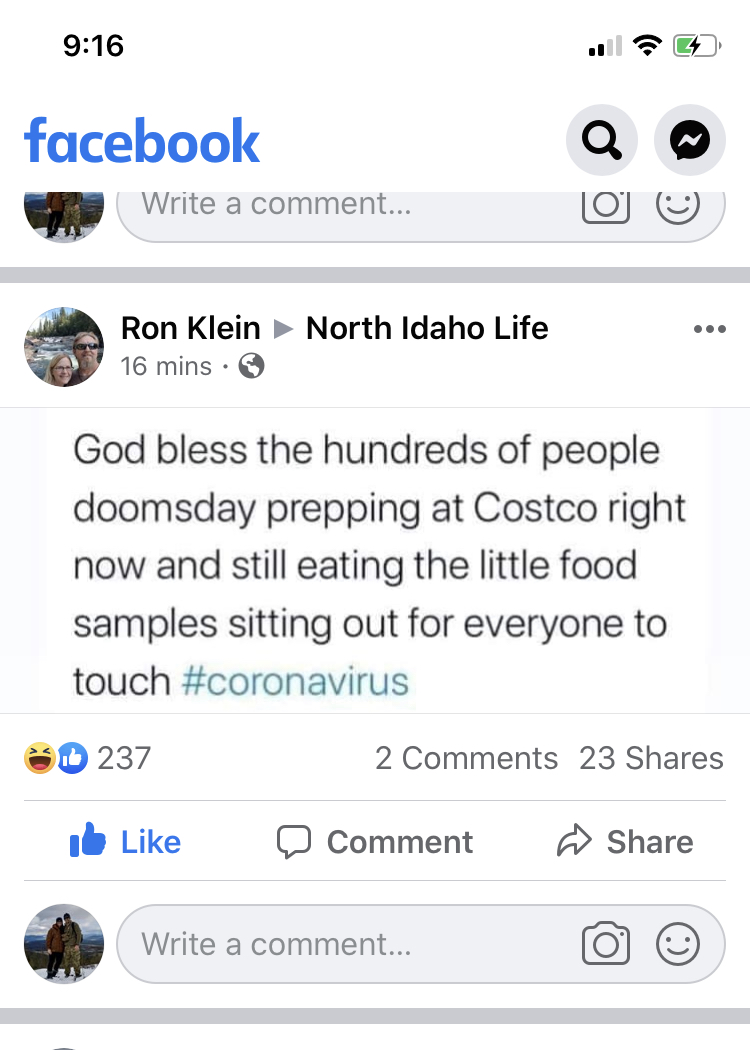Tap camera icon in top comment box
The width and height of the screenshot is (750, 1050).
pyautogui.click(x=605, y=204)
